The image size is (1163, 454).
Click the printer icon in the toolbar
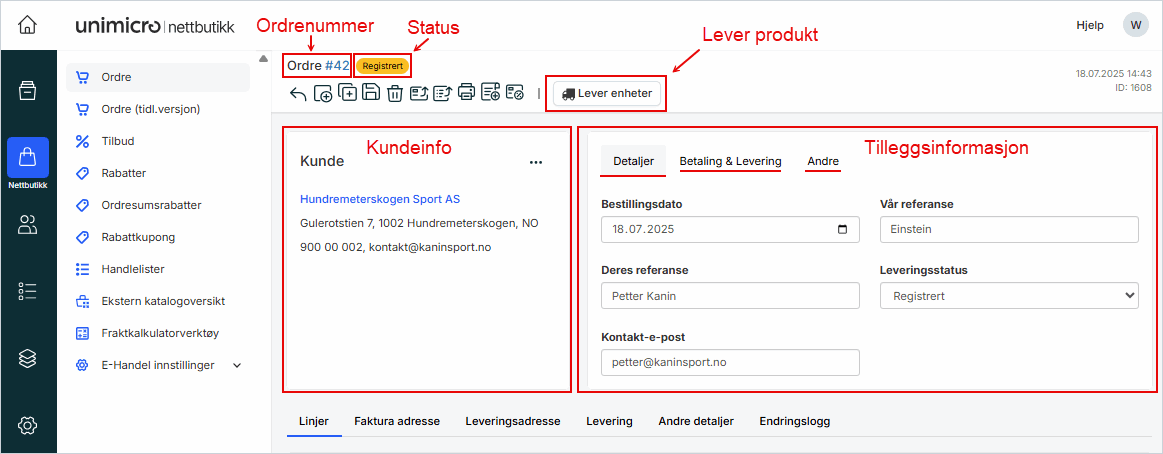click(466, 94)
